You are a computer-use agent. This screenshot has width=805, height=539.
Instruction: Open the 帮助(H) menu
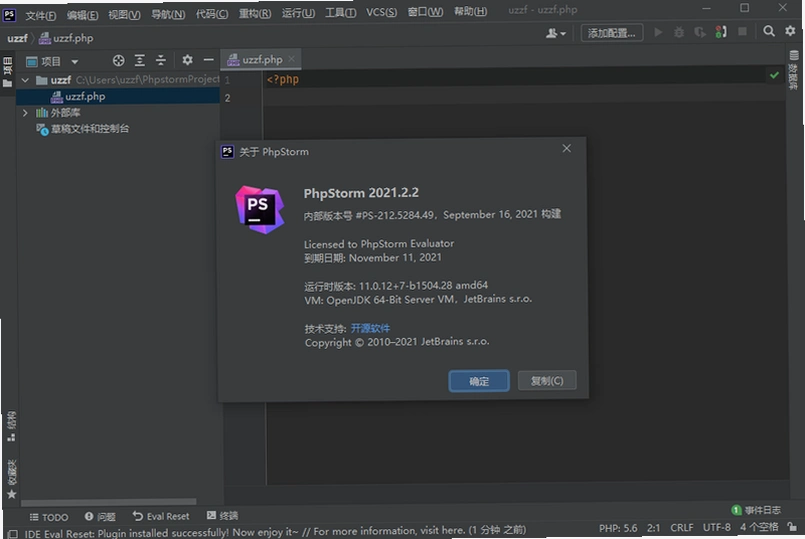(x=470, y=10)
